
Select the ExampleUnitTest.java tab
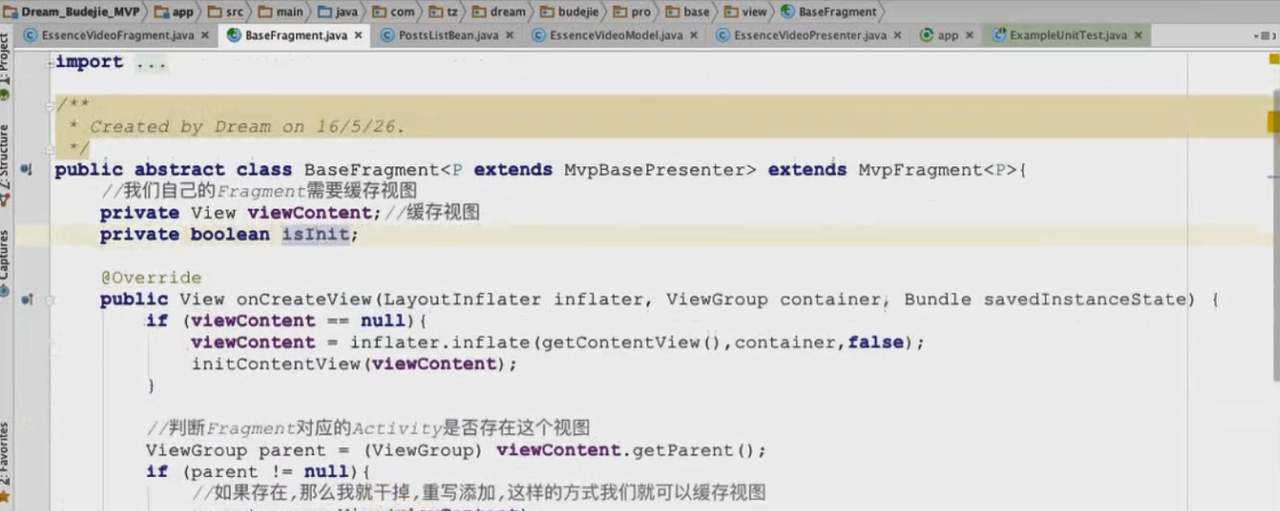(x=1068, y=35)
